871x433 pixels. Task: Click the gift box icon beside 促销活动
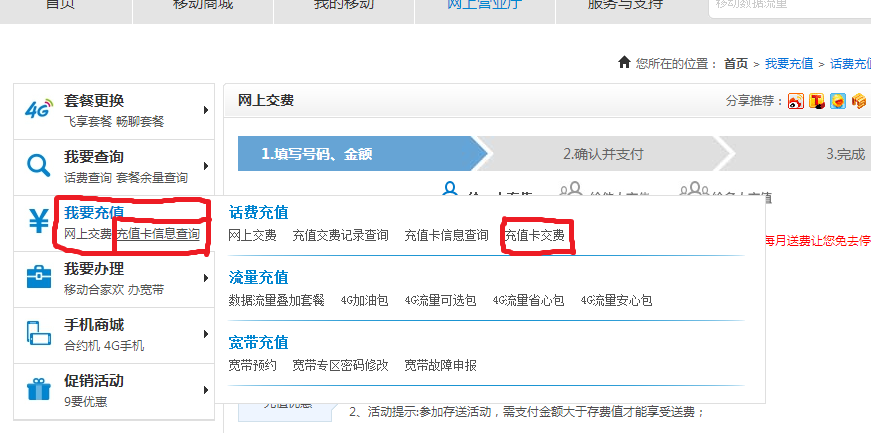click(x=38, y=389)
